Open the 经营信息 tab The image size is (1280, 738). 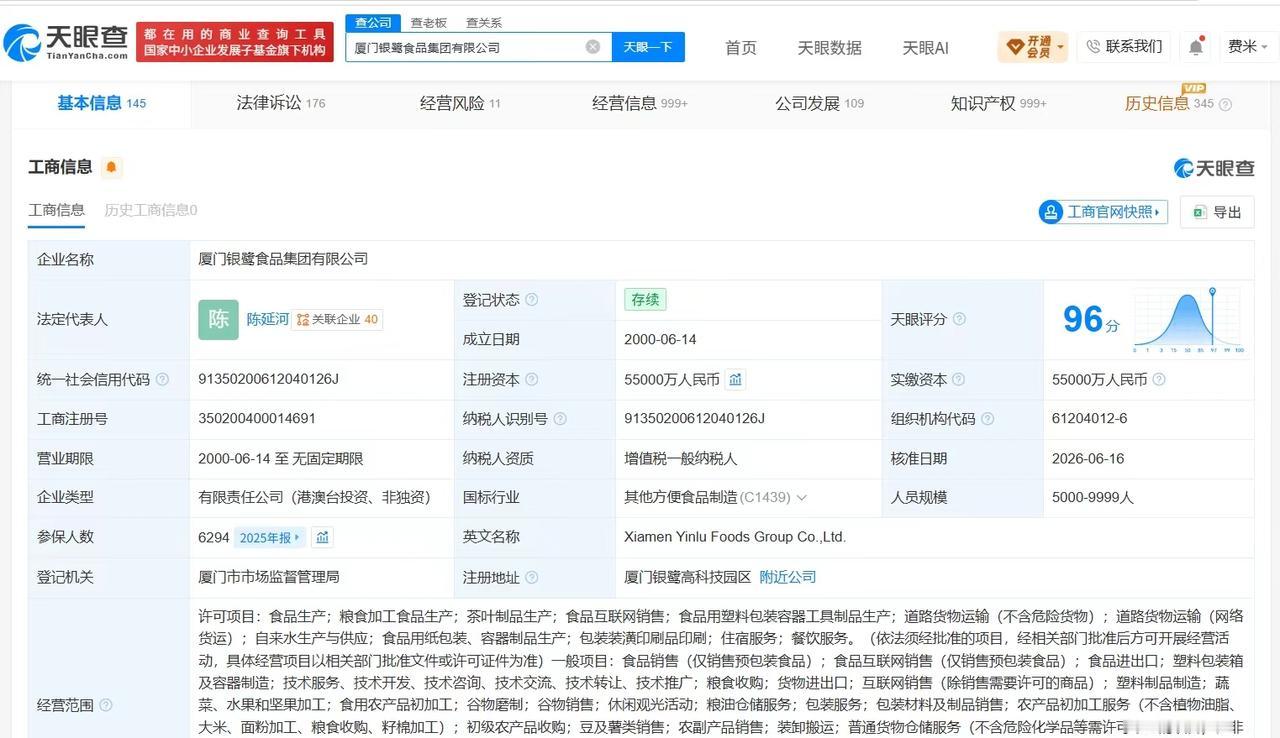640,103
